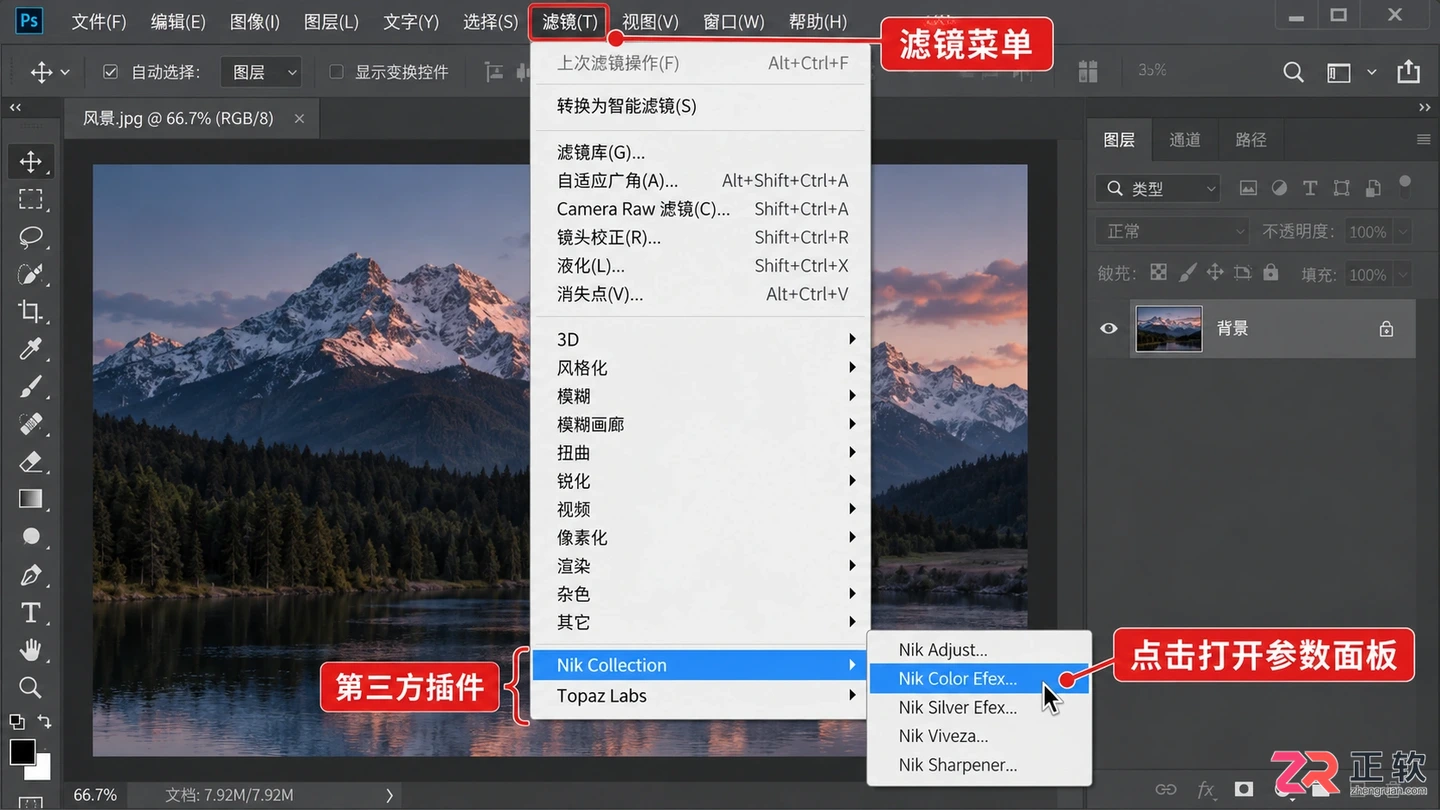Screen dimensions: 1440x810
Task: Choose Camera Raw 滤镜(C)... menu entry
Action: [701, 209]
